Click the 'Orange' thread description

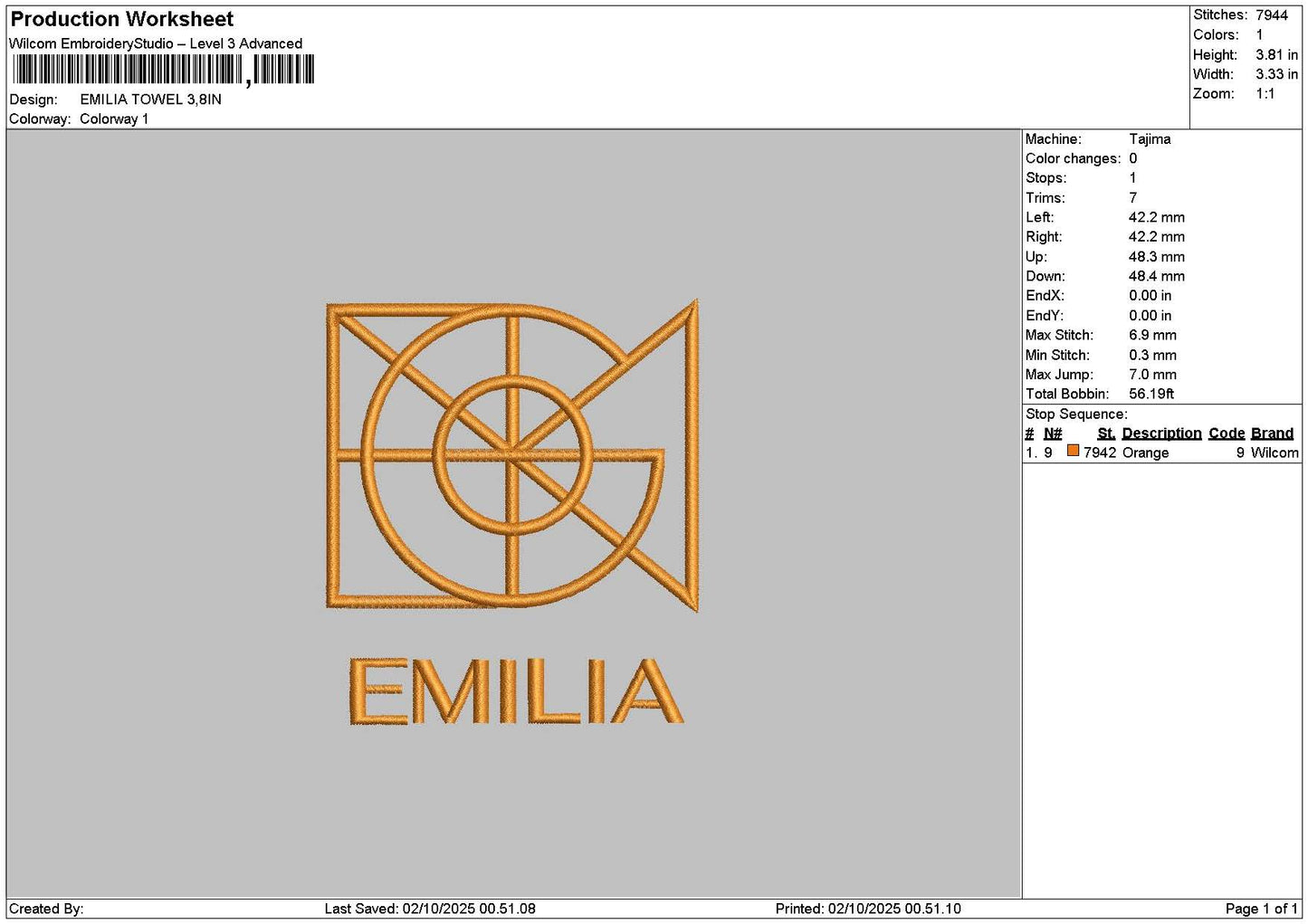[x=1145, y=452]
